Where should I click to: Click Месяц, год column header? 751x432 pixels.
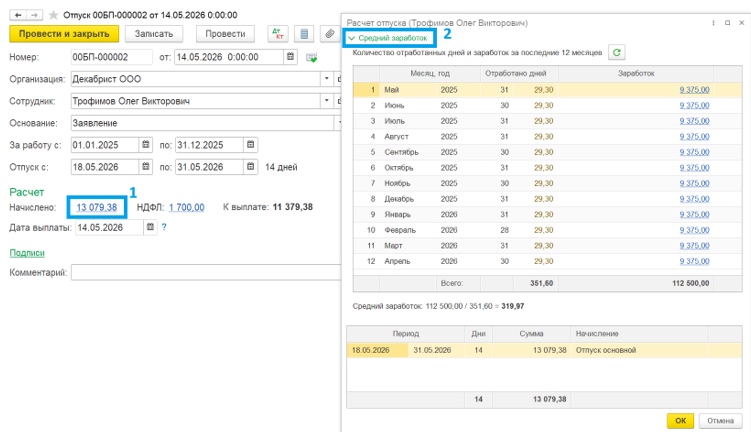(430, 73)
